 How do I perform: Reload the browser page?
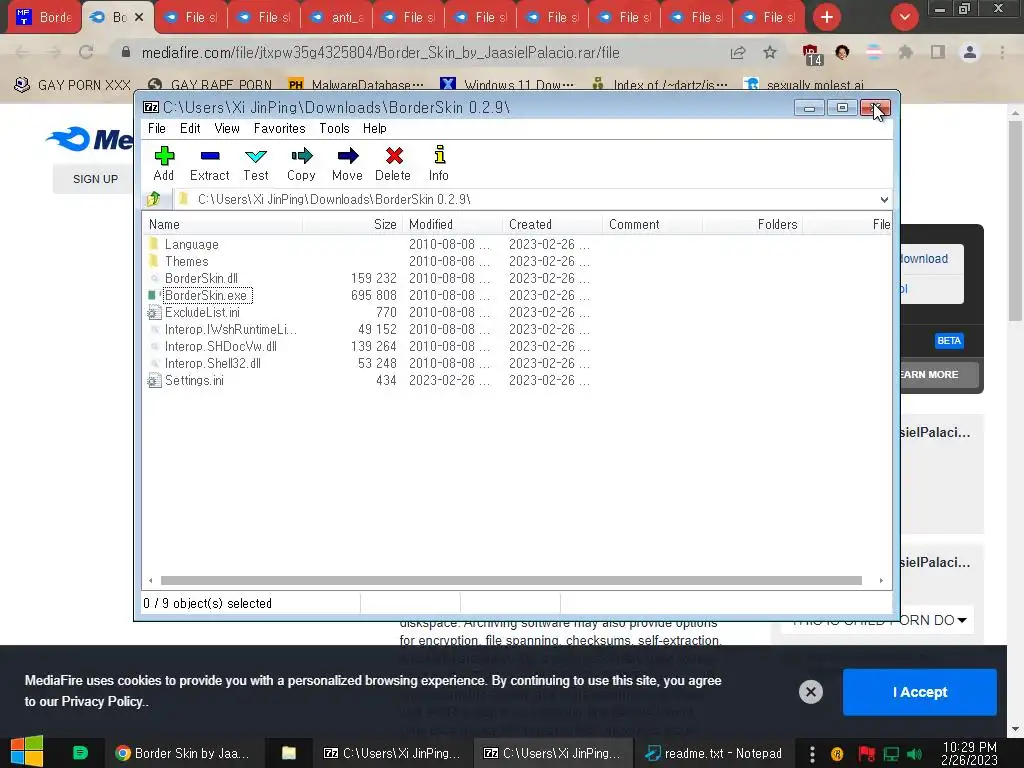pyautogui.click(x=86, y=52)
